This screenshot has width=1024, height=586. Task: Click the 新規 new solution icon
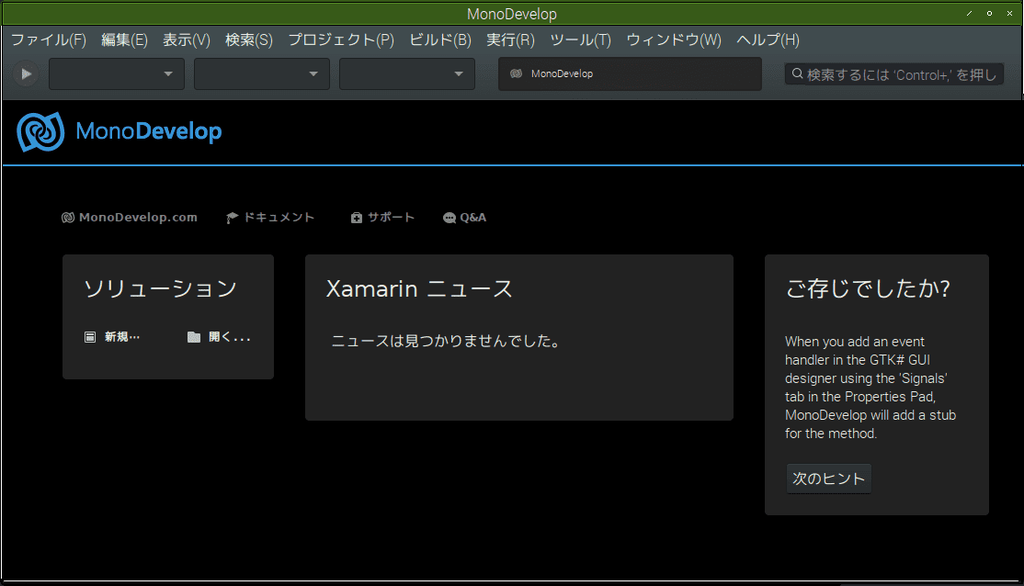pyautogui.click(x=89, y=337)
